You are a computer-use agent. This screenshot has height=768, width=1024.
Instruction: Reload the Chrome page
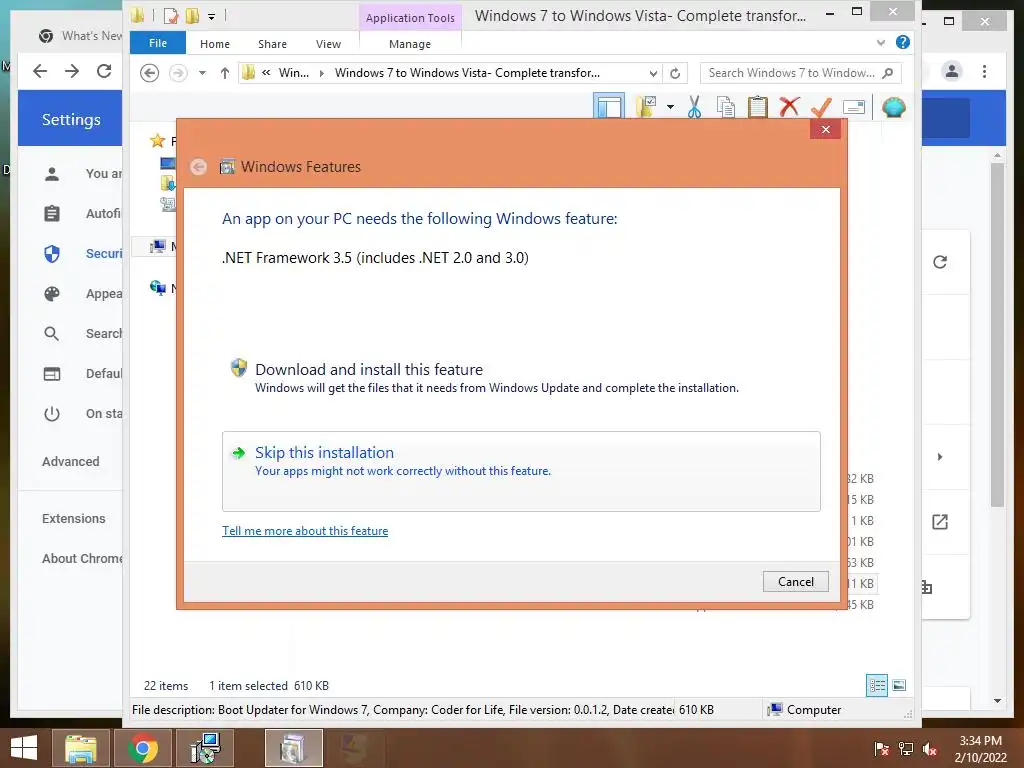[x=104, y=71]
